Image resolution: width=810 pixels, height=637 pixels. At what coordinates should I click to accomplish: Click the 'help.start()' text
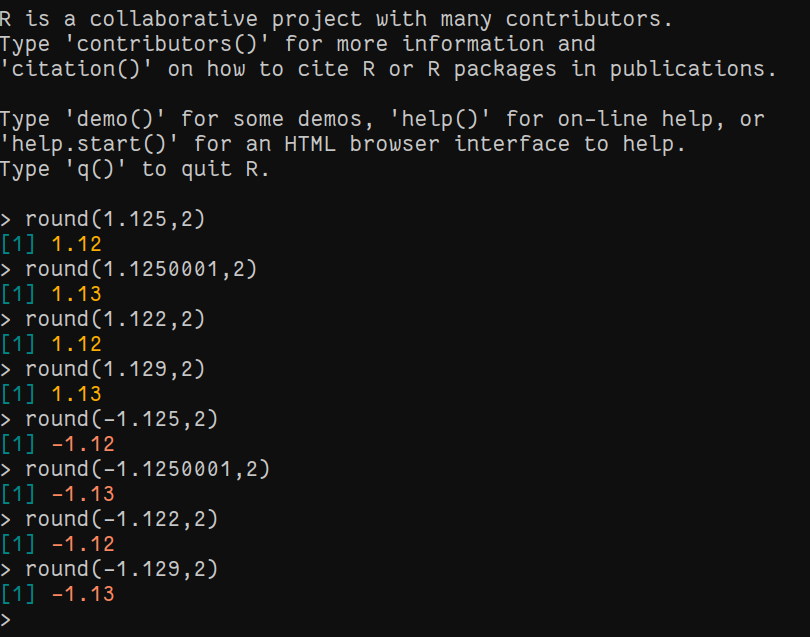pos(91,144)
